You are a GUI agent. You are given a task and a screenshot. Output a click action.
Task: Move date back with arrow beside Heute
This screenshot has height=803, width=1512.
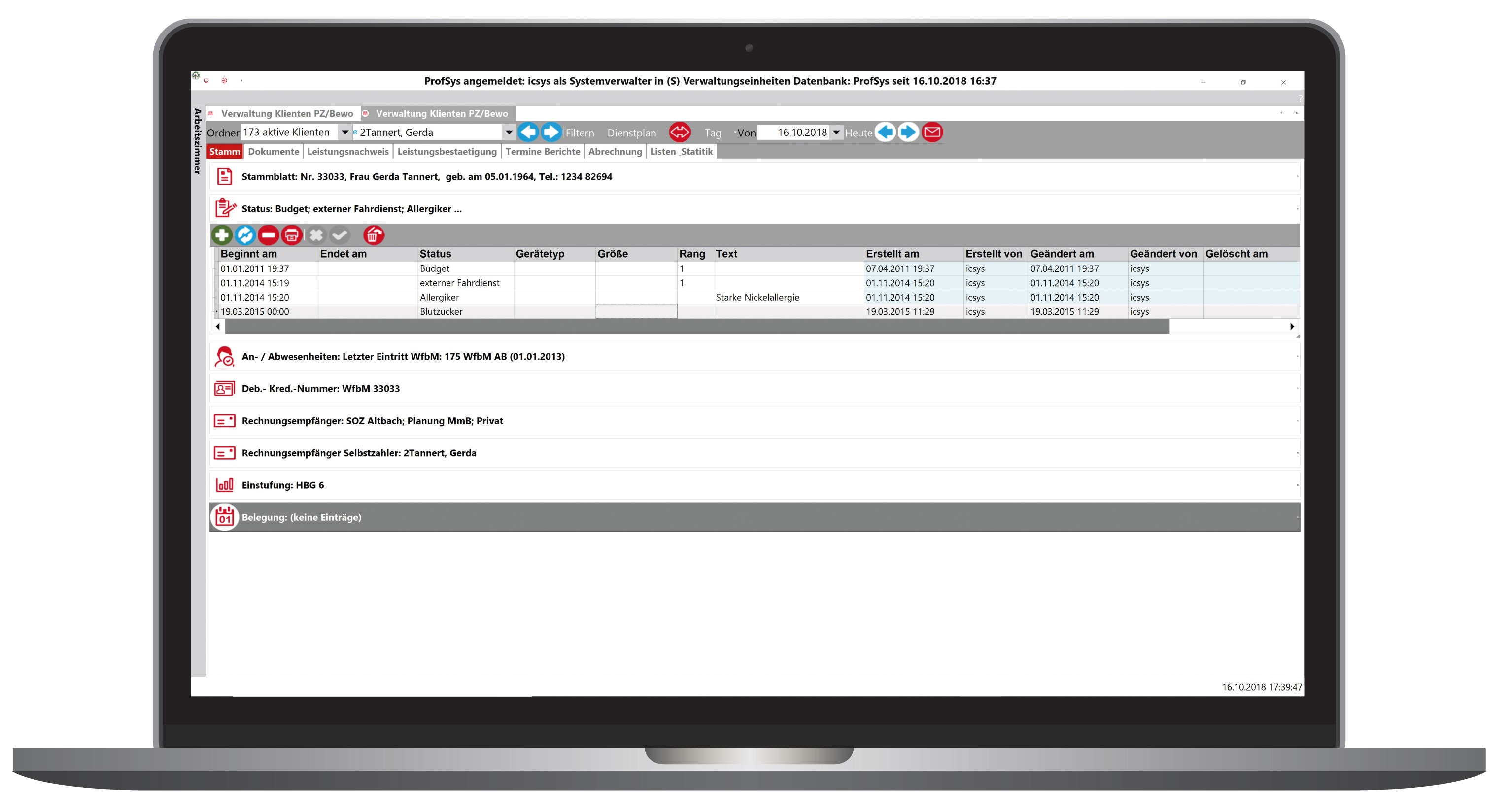coord(886,133)
